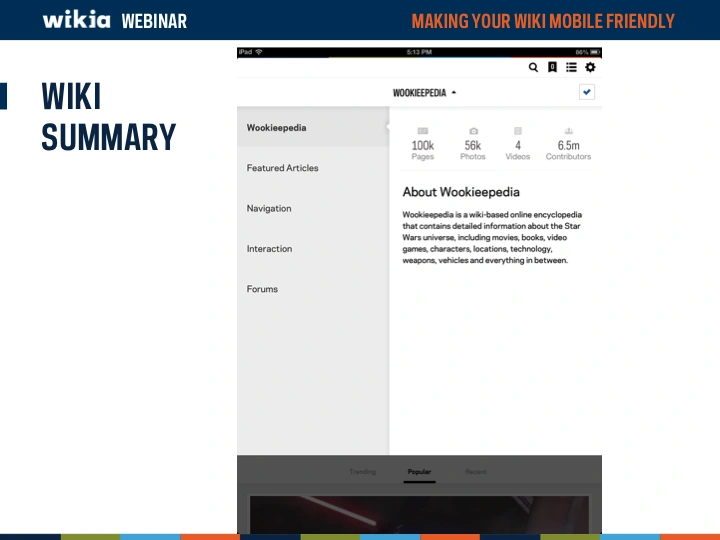Open the Navigation sidebar item
Viewport: 720px width, 540px height.
(x=269, y=208)
